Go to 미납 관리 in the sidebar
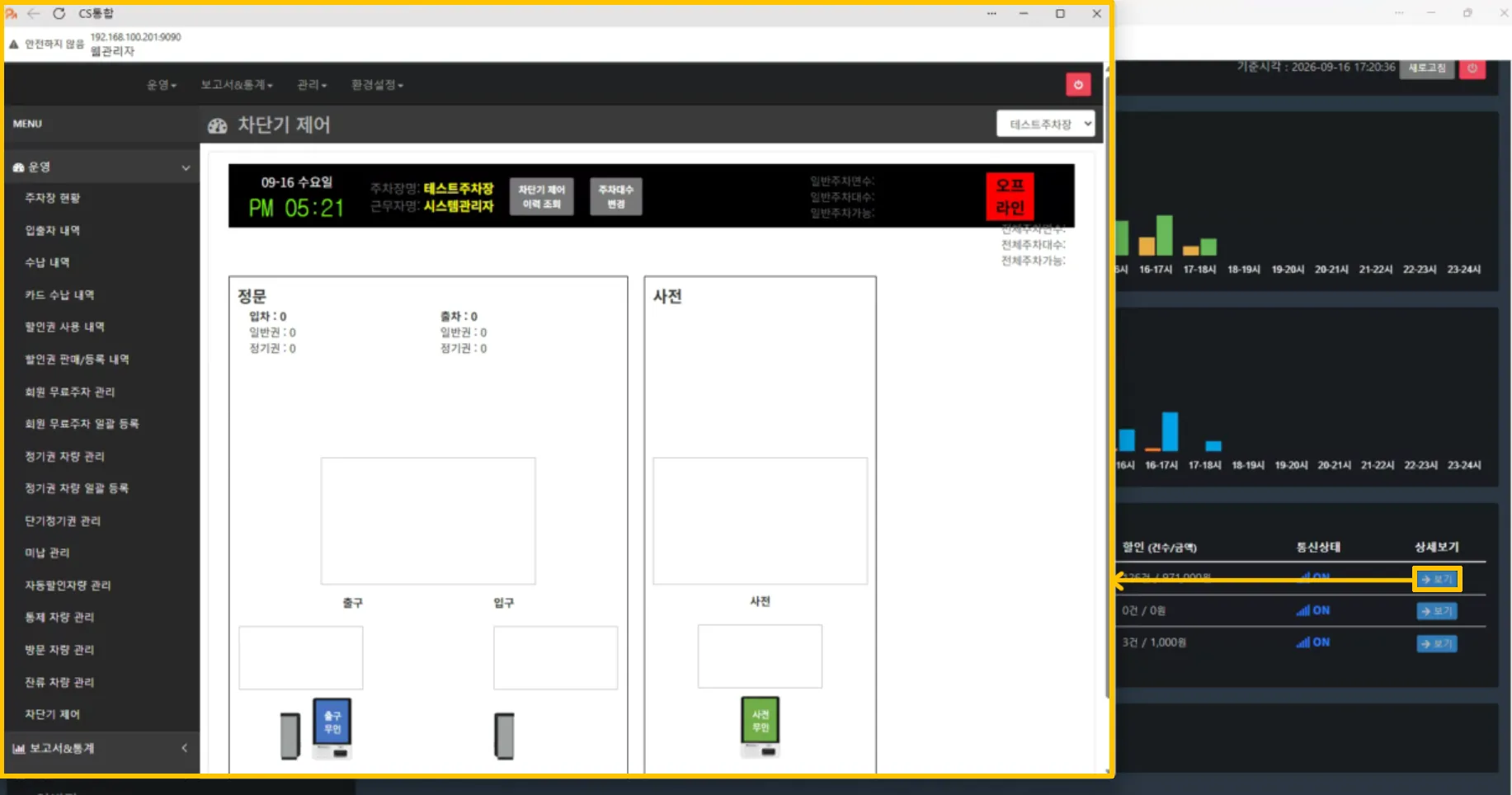 point(47,553)
